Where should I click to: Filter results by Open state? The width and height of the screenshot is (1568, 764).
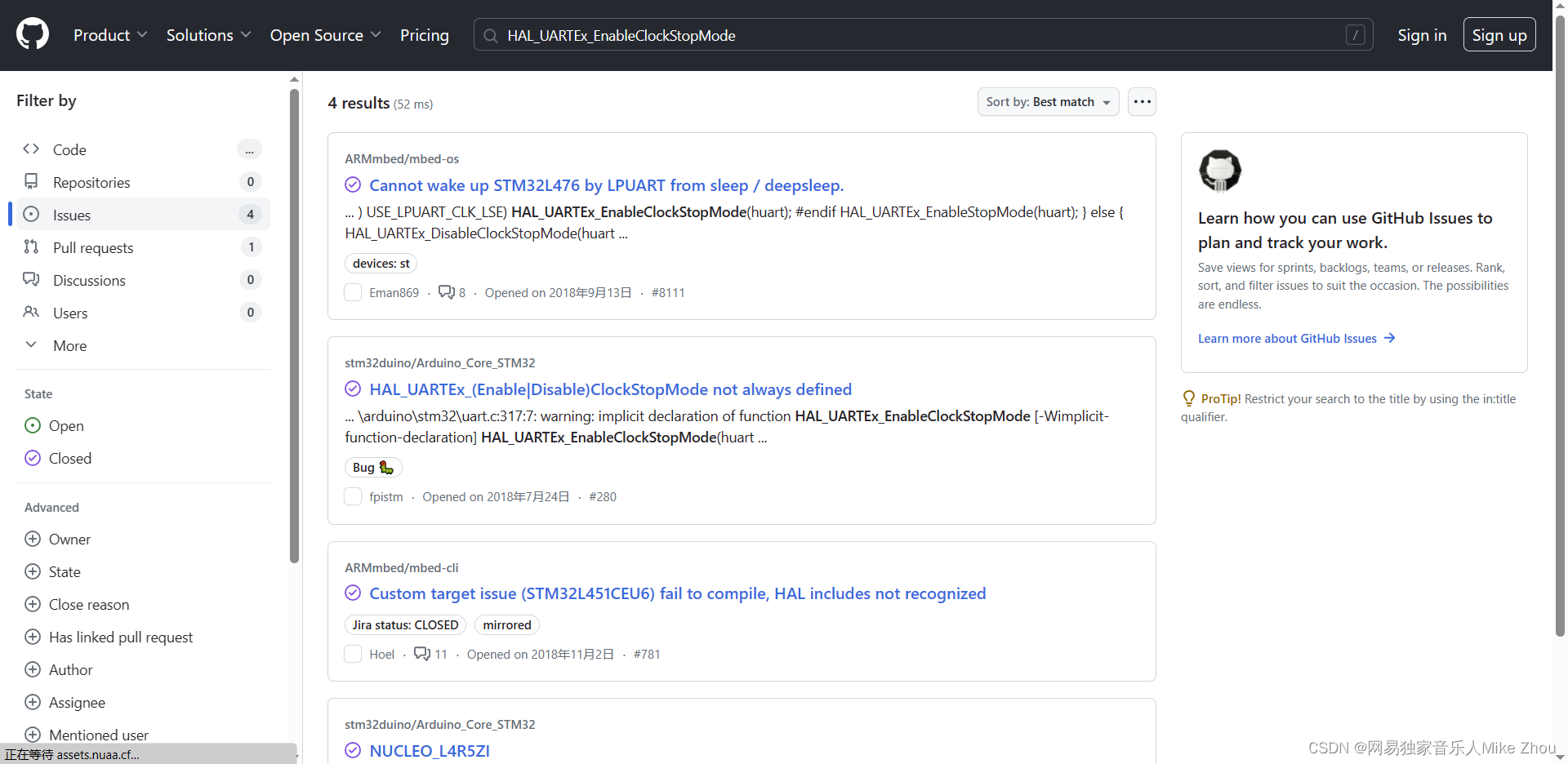coord(66,425)
